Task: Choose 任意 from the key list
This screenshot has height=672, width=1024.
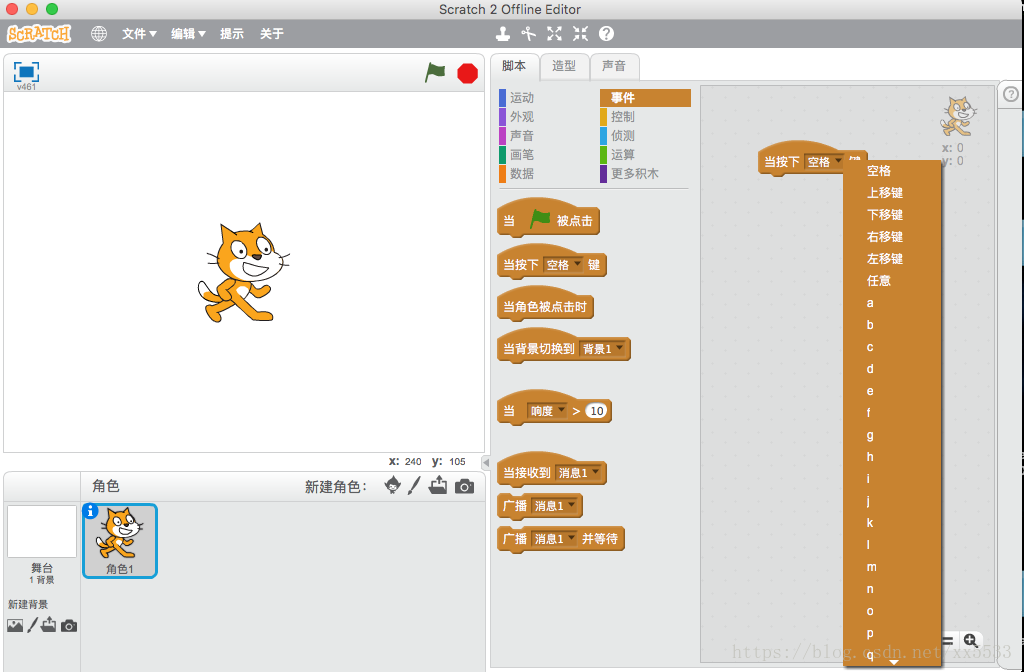Action: [892, 281]
